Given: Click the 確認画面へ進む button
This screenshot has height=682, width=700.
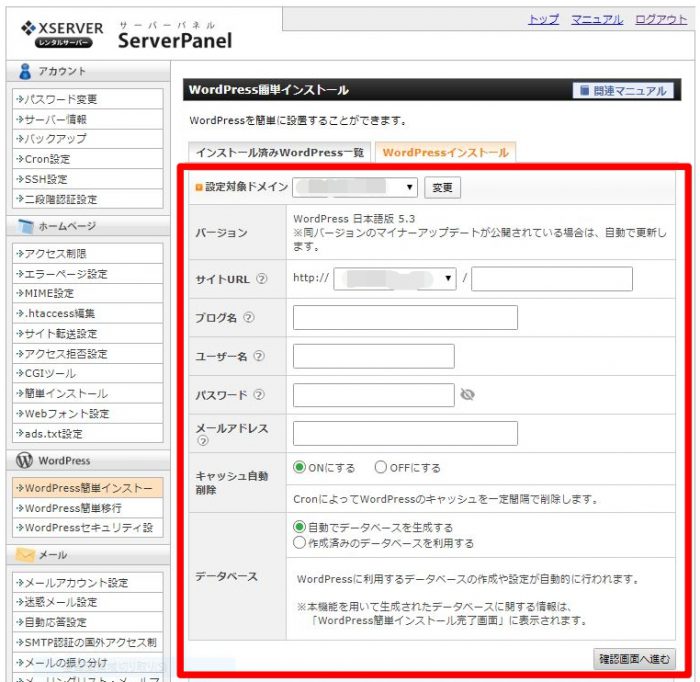Looking at the screenshot, I should 634,659.
